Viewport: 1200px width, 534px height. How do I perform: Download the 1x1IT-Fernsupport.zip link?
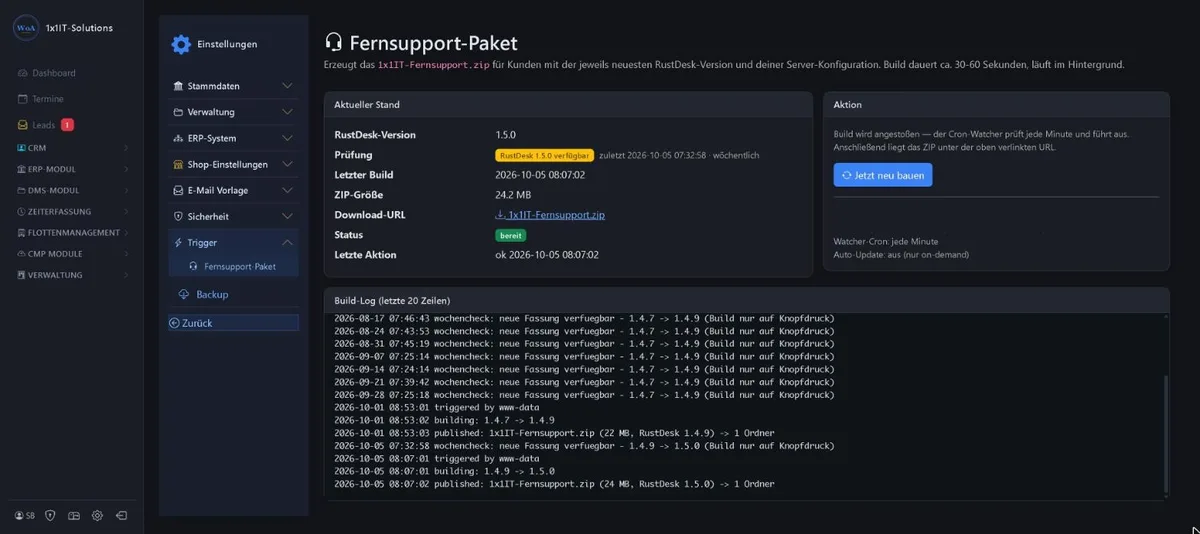click(x=550, y=215)
